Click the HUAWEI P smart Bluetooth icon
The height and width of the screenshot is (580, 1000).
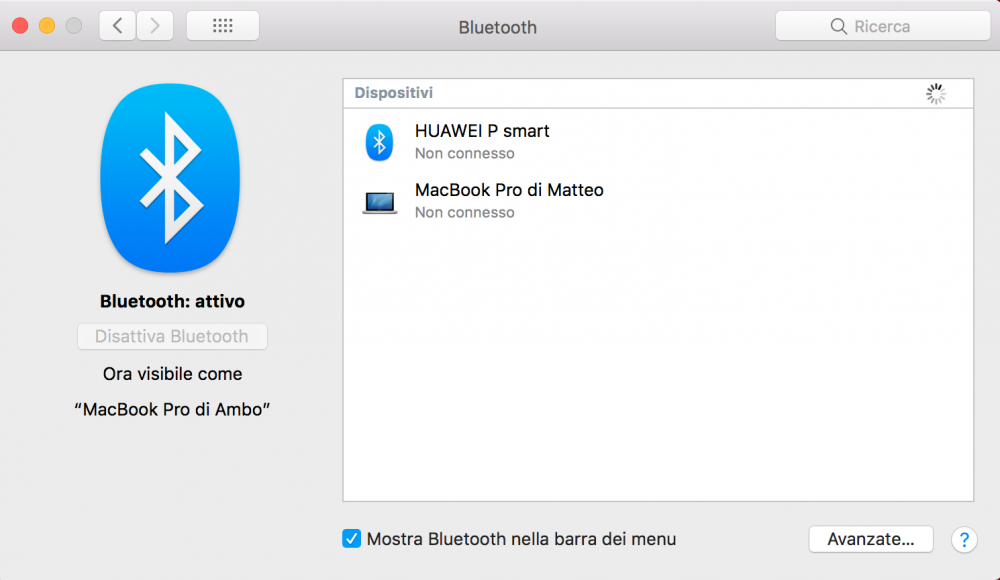[379, 142]
